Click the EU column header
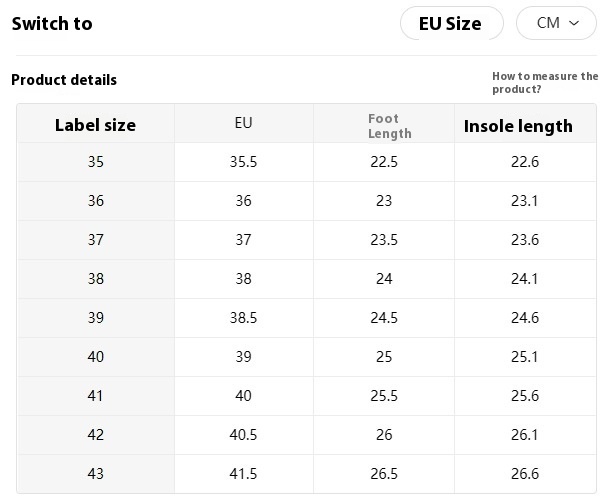Image resolution: width=612 pixels, height=500 pixels. [x=244, y=123]
